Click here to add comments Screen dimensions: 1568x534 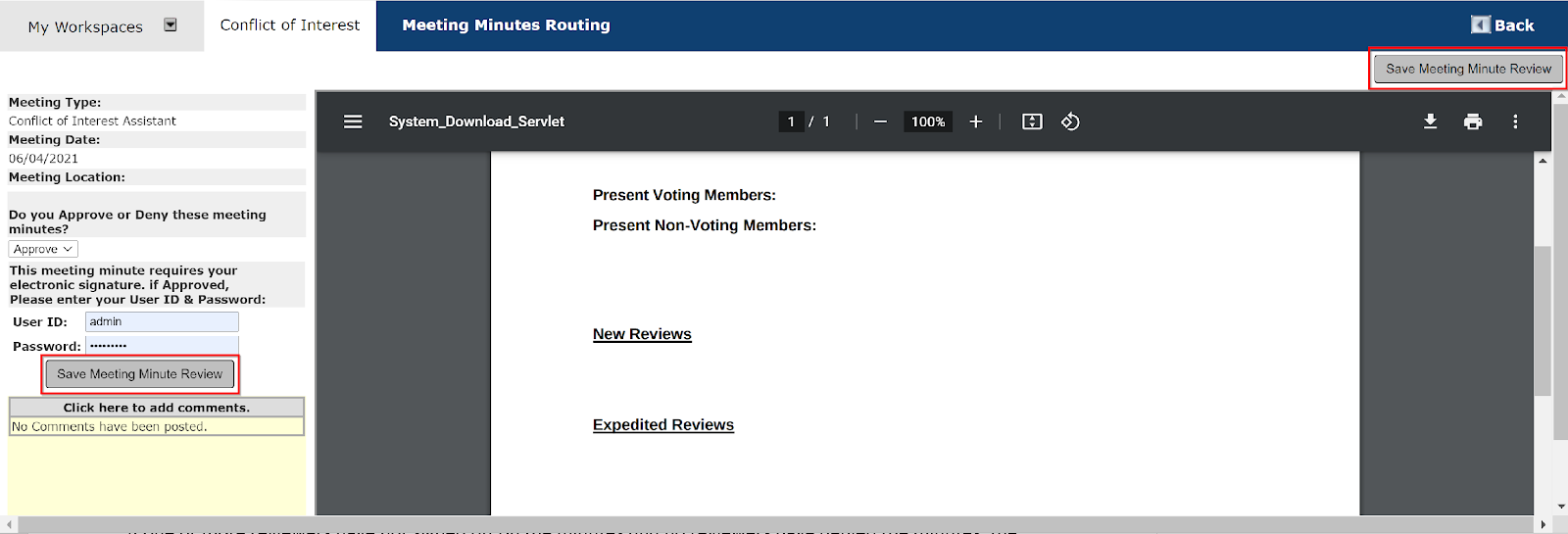(157, 408)
